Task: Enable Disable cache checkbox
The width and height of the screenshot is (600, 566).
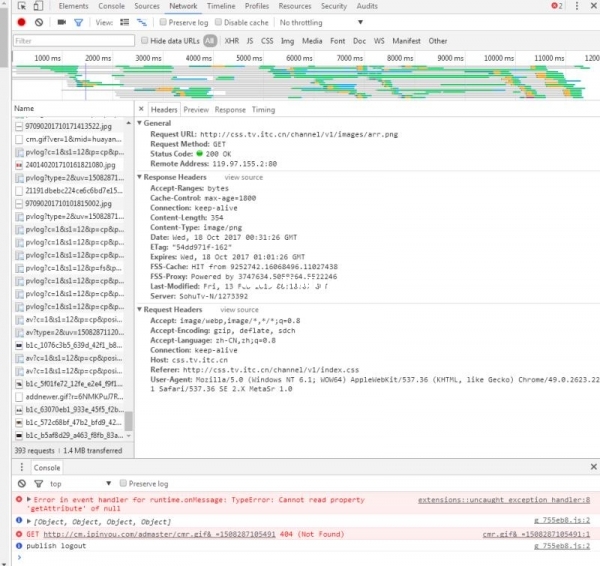Action: (218, 22)
